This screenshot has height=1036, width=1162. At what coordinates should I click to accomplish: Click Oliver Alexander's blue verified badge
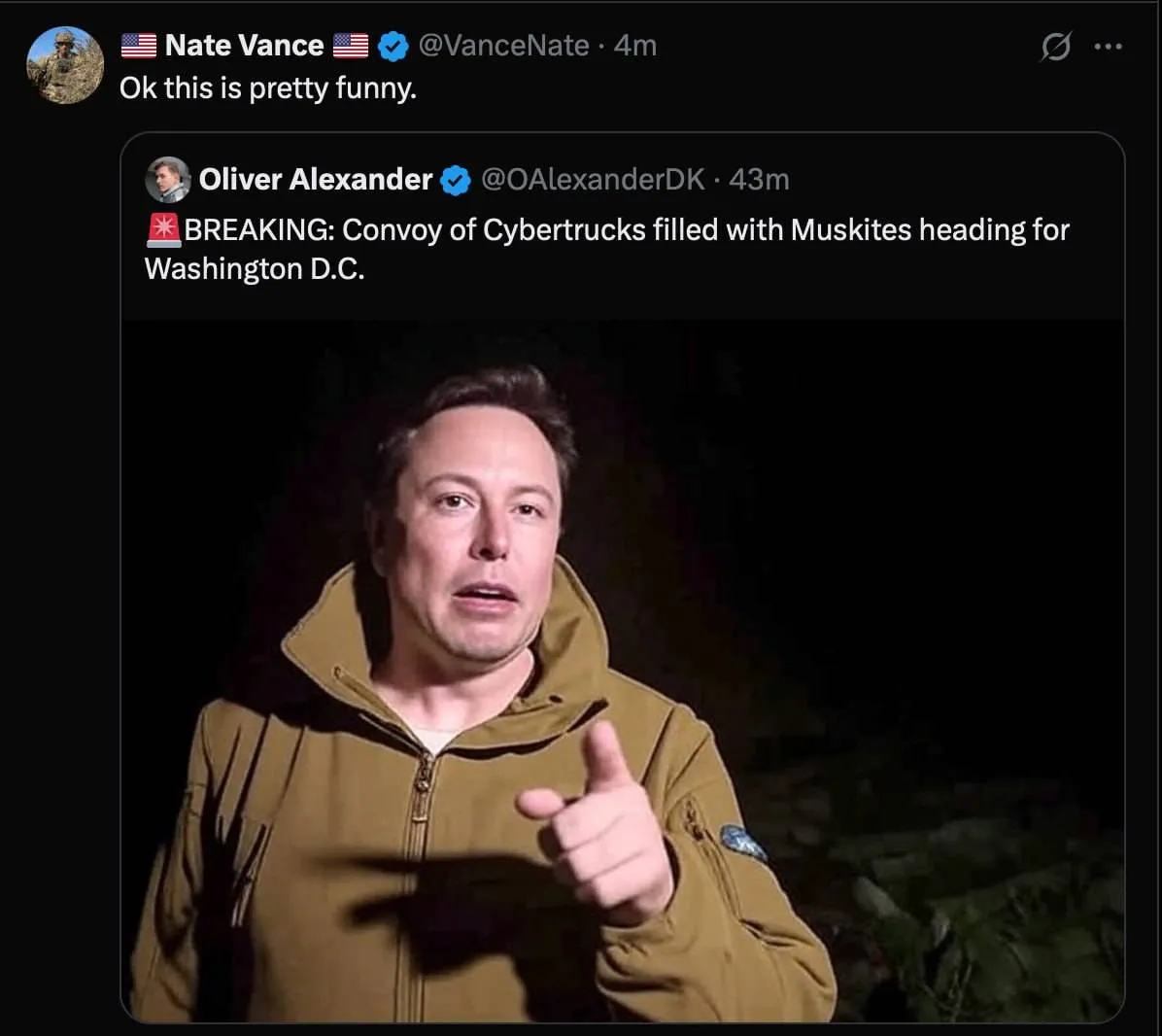pos(456,180)
